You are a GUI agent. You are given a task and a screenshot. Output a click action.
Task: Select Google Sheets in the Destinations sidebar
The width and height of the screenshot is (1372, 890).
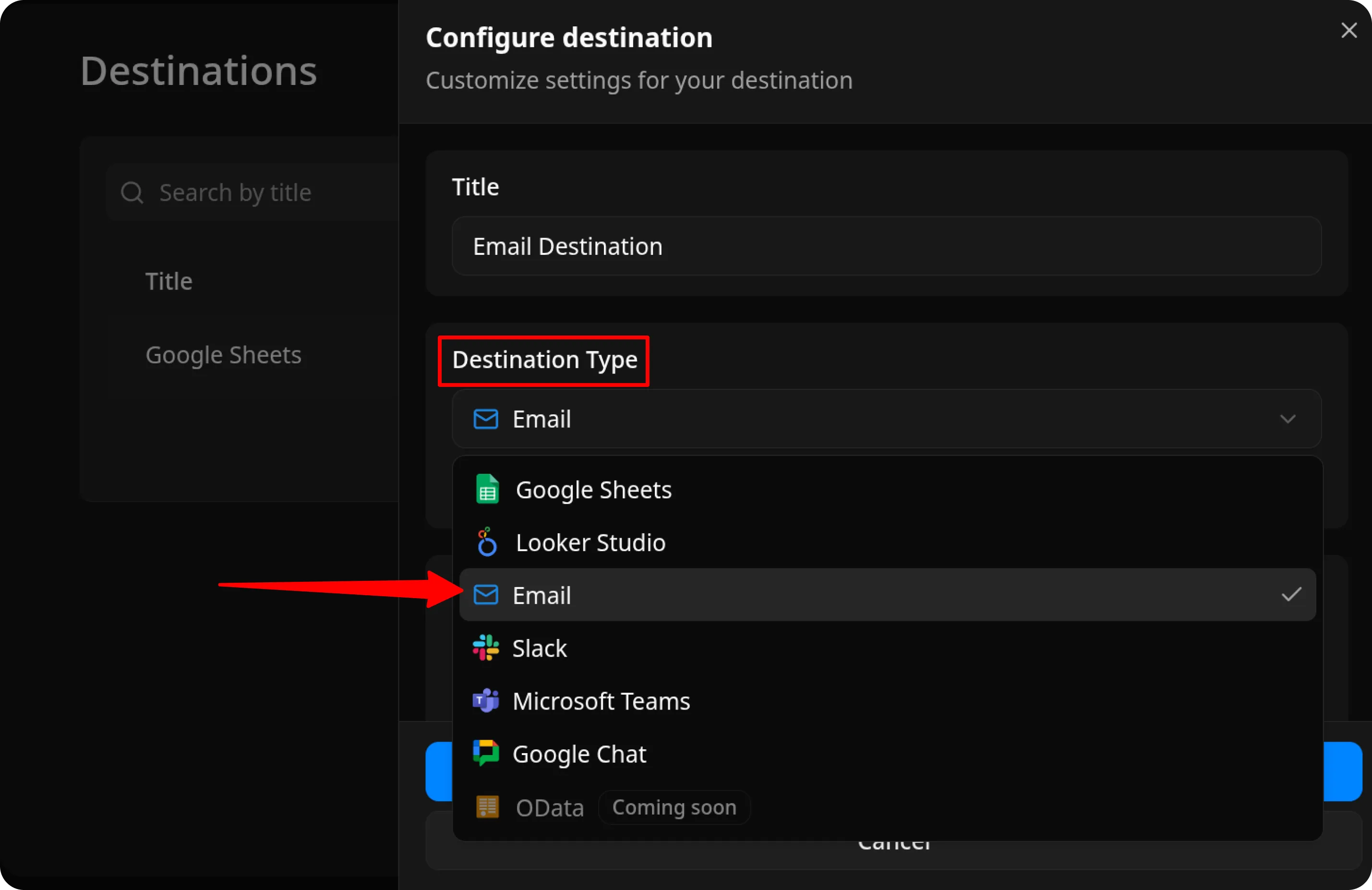[224, 354]
